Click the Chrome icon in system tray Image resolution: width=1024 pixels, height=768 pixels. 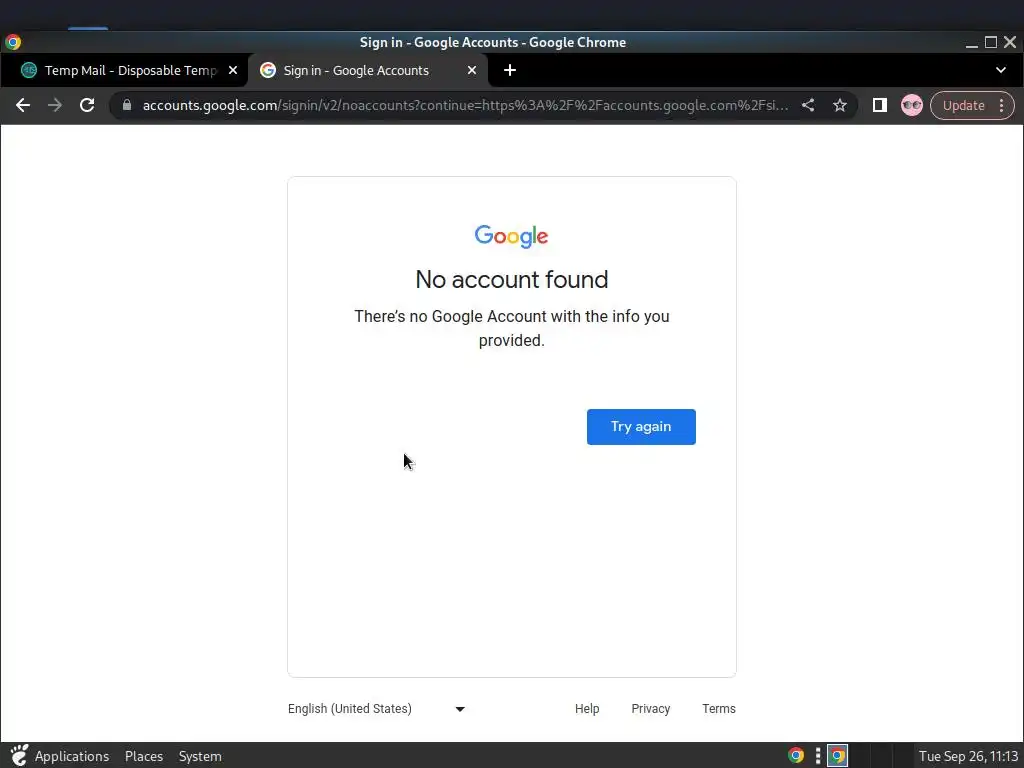(795, 756)
